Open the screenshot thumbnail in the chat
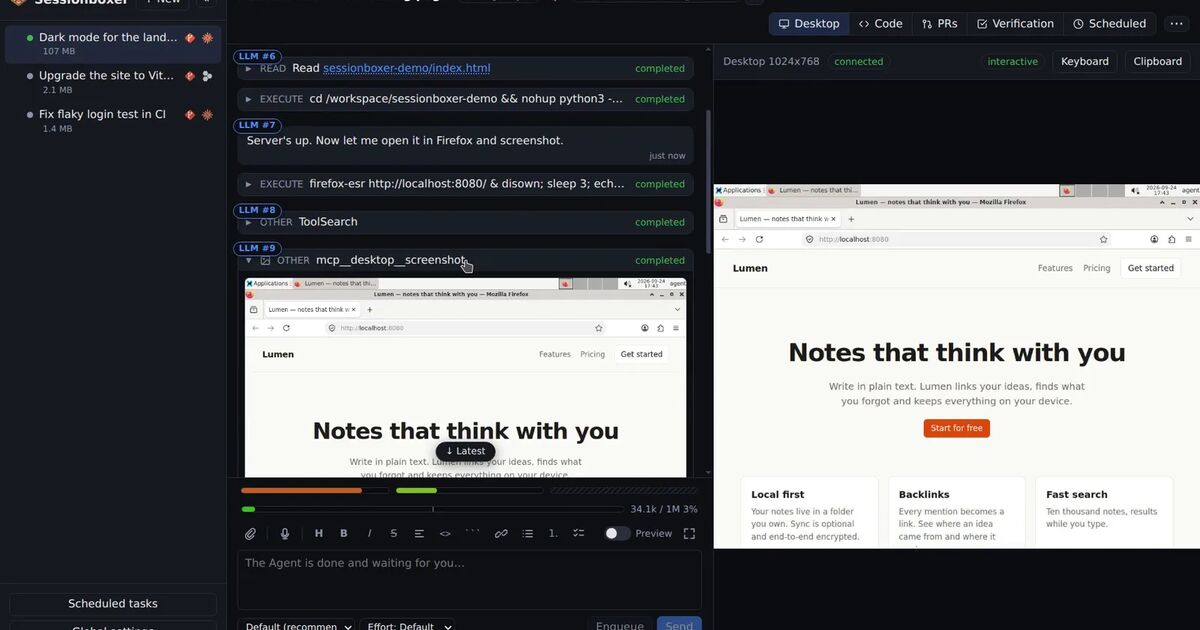 466,377
